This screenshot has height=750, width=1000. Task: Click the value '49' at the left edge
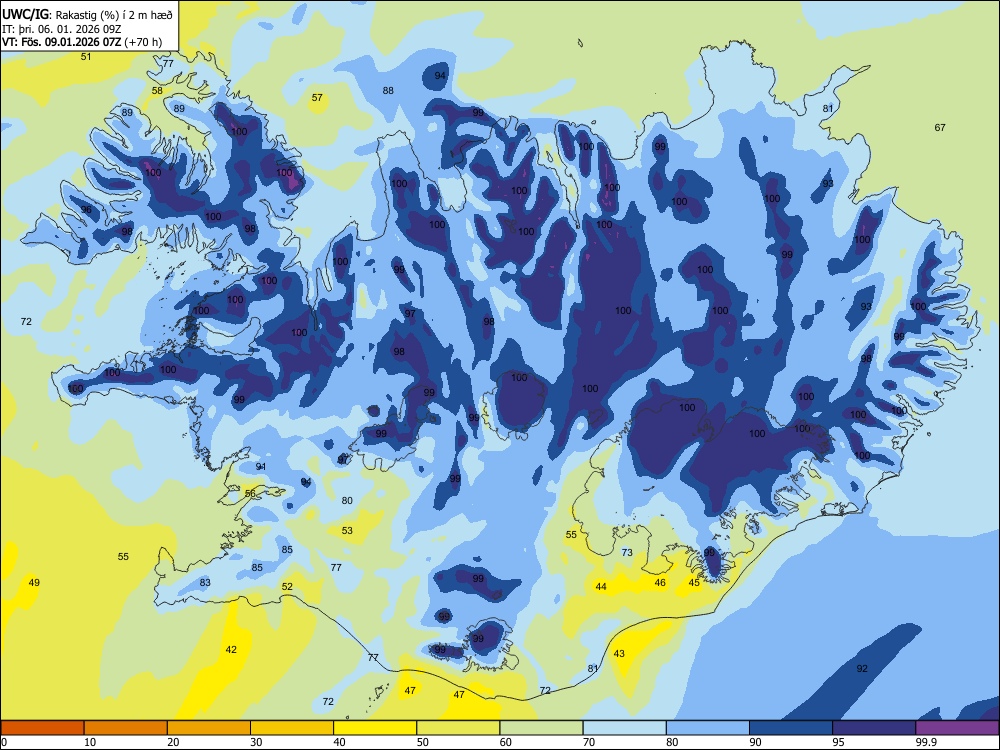(34, 582)
